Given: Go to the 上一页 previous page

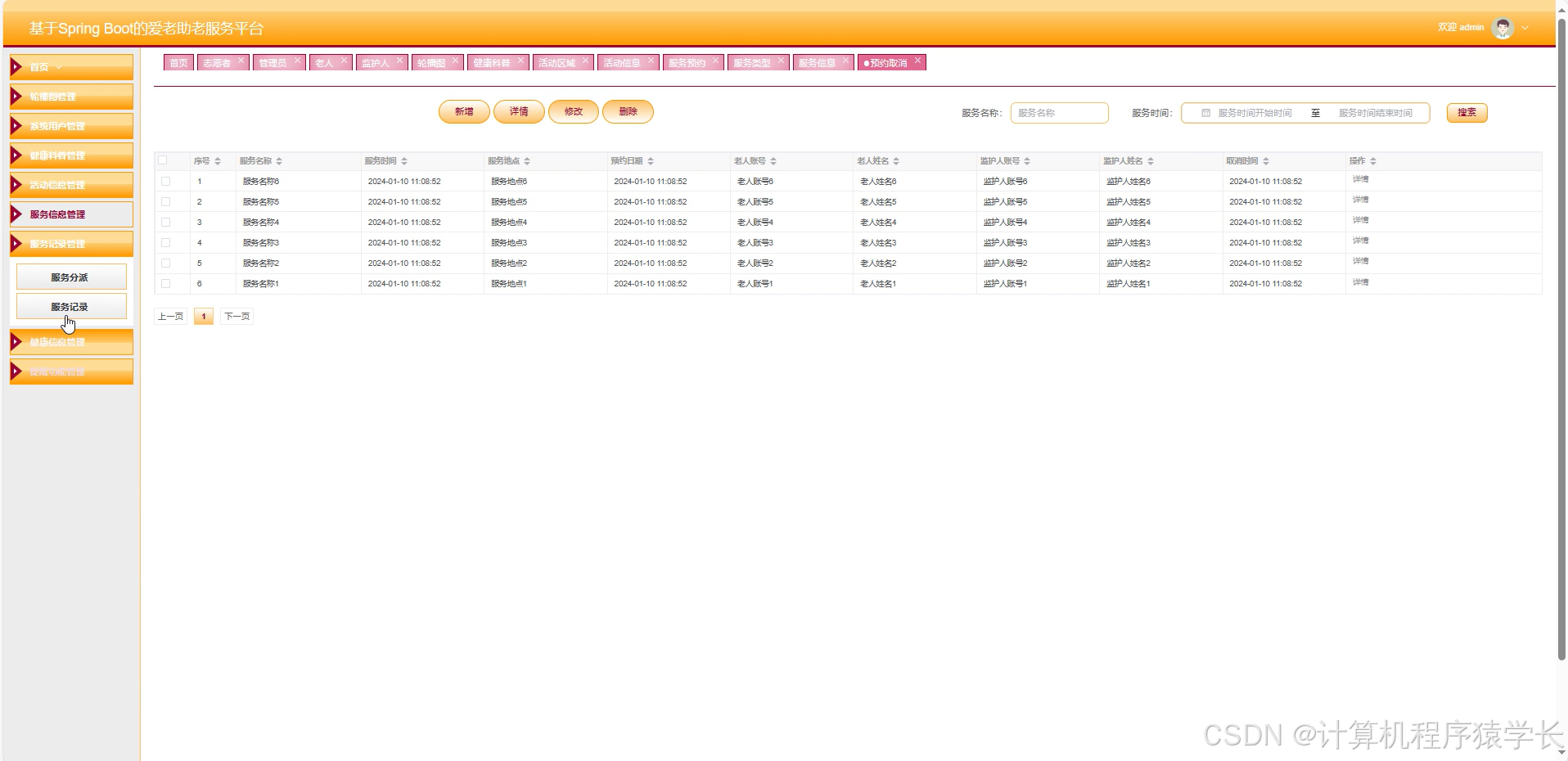Looking at the screenshot, I should 170,316.
